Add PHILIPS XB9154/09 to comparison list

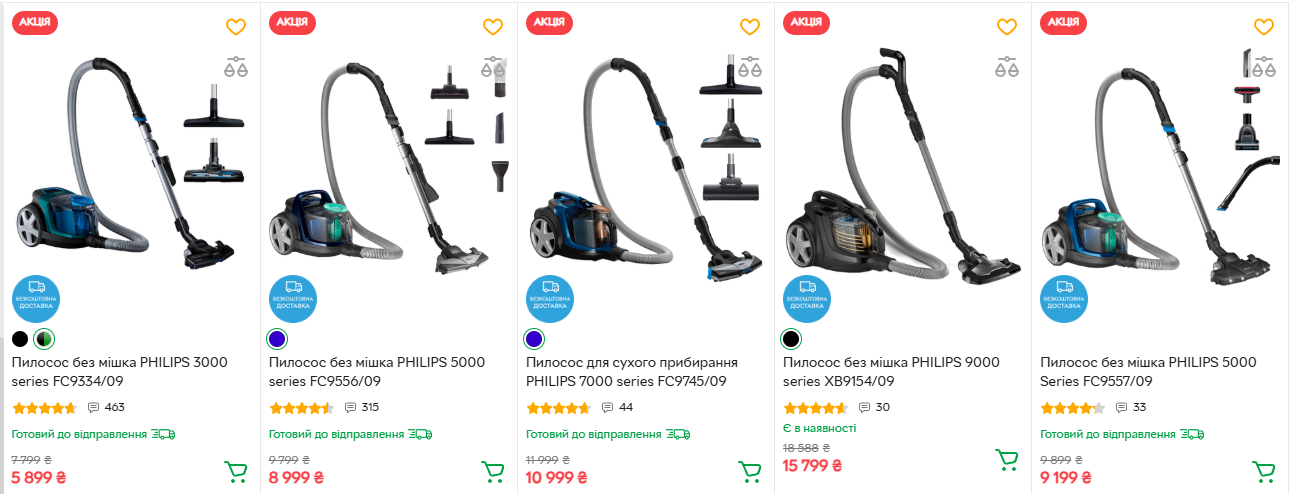(x=1007, y=66)
